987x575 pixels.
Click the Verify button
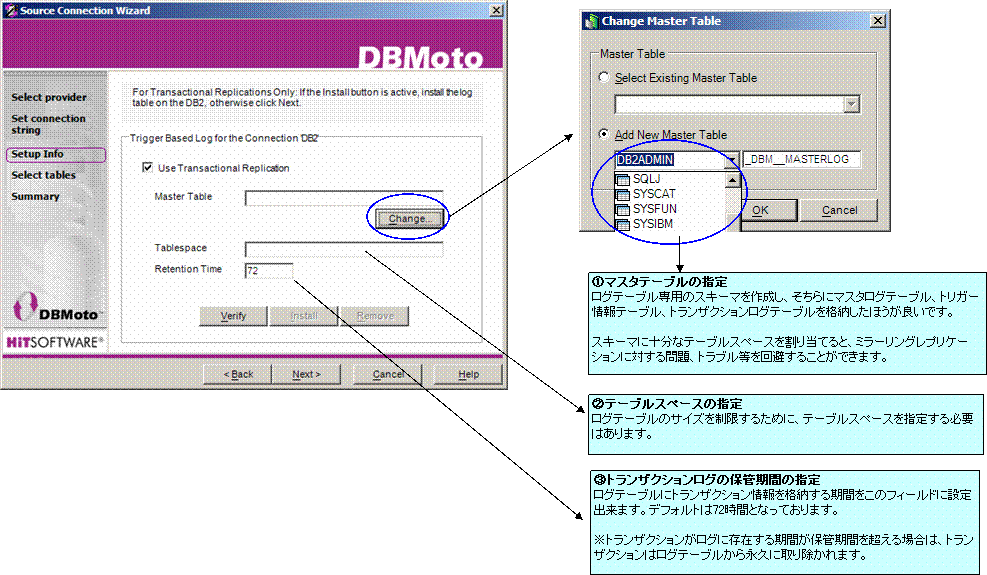(x=233, y=316)
